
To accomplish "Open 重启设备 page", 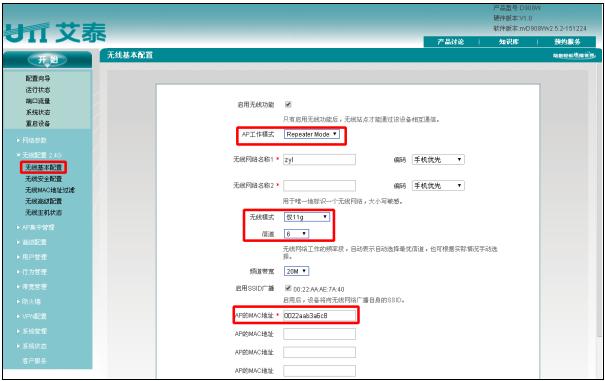I will 38,124.
